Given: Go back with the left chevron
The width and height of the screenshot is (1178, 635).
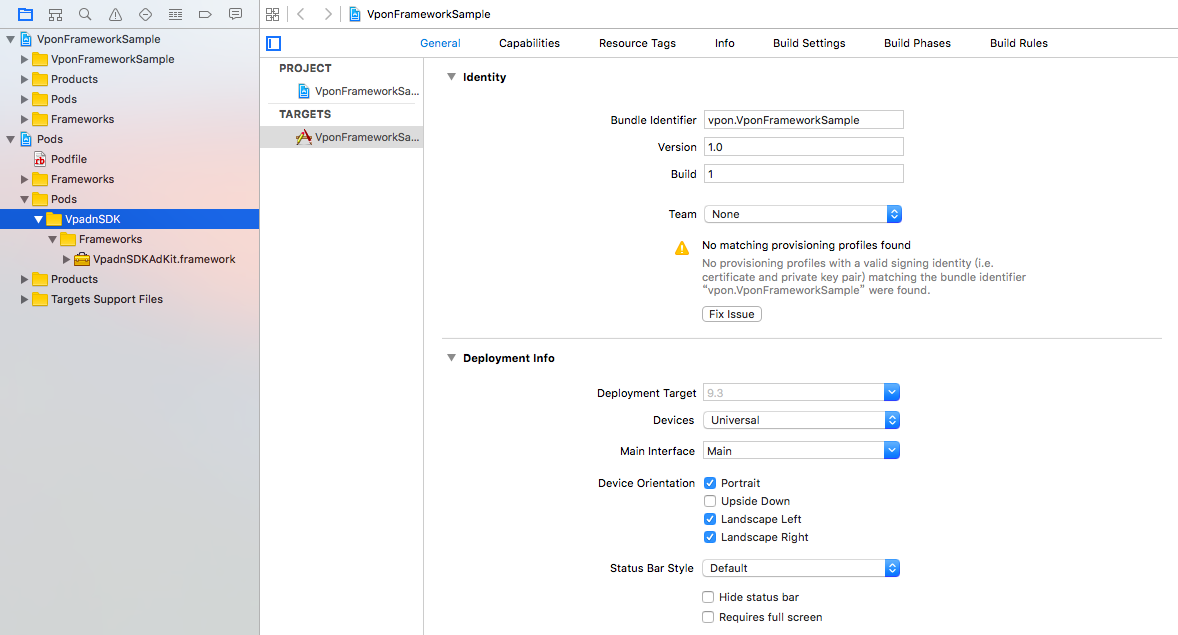Looking at the screenshot, I should (x=301, y=14).
